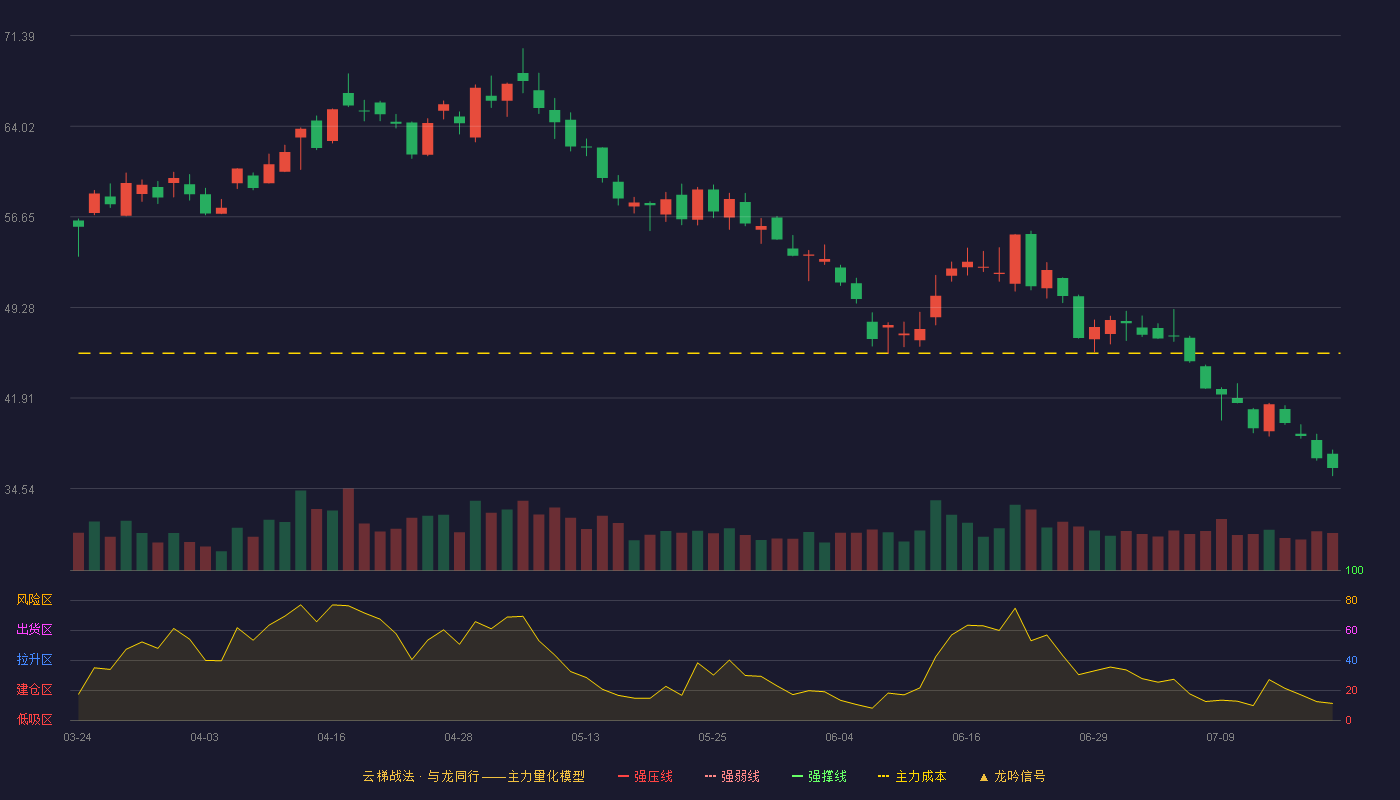Screen dimensions: 1400x800
Task: Select the 风险区 zone label
Action: (34, 600)
